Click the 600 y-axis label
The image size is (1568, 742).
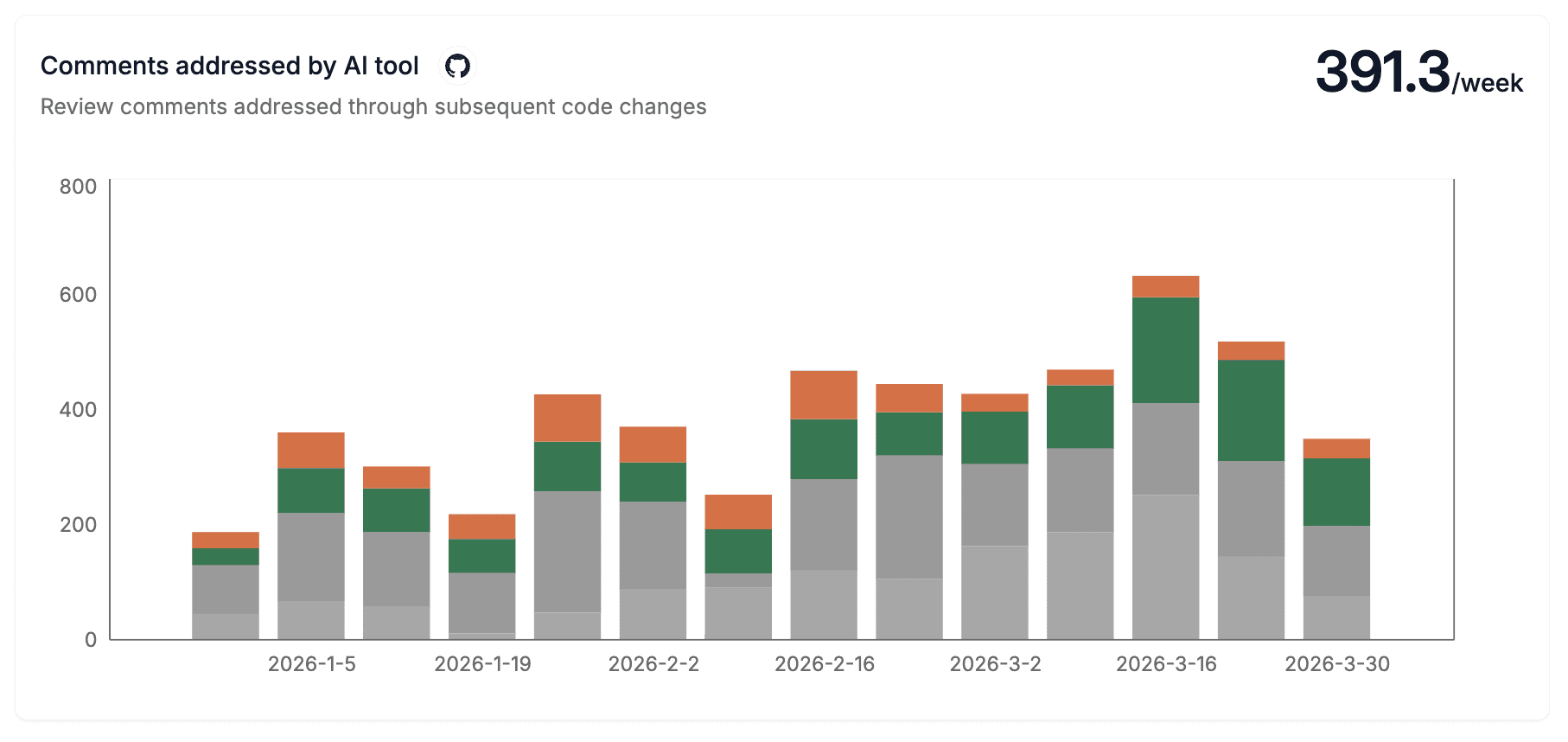tap(78, 295)
